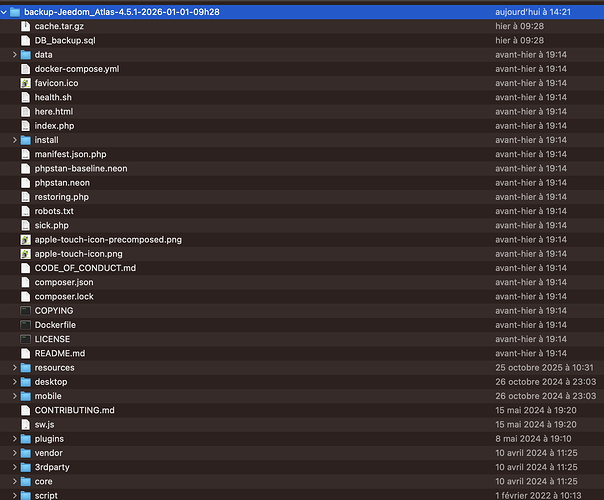Click the manifest.json.php file icon

pos(25,154)
